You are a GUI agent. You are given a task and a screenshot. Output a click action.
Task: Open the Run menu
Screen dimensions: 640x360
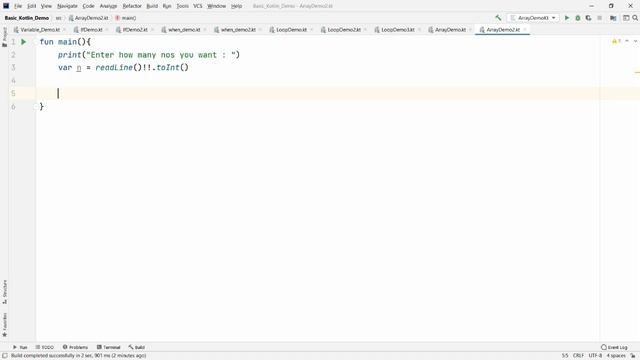tap(167, 6)
